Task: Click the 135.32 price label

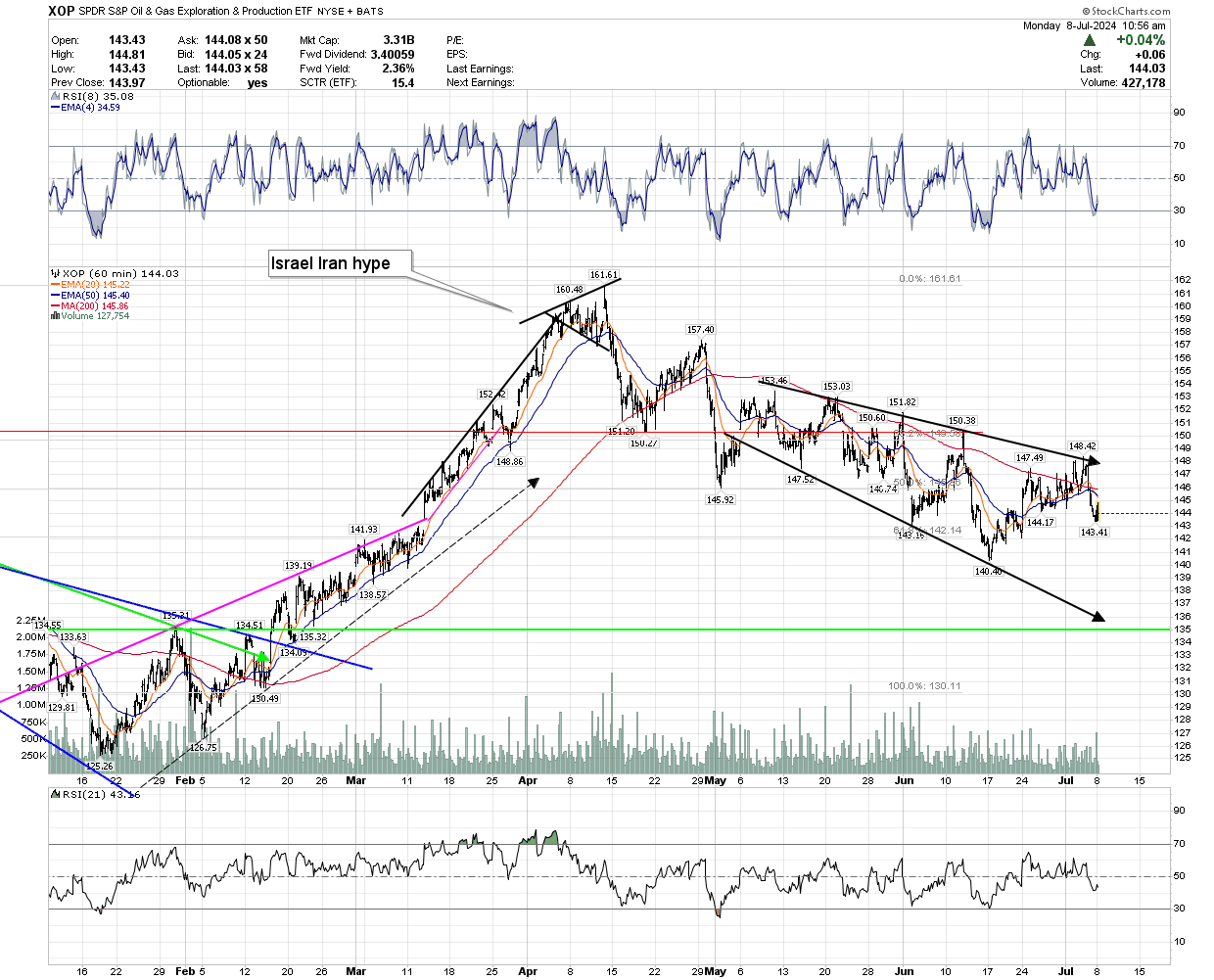Action: tap(312, 637)
